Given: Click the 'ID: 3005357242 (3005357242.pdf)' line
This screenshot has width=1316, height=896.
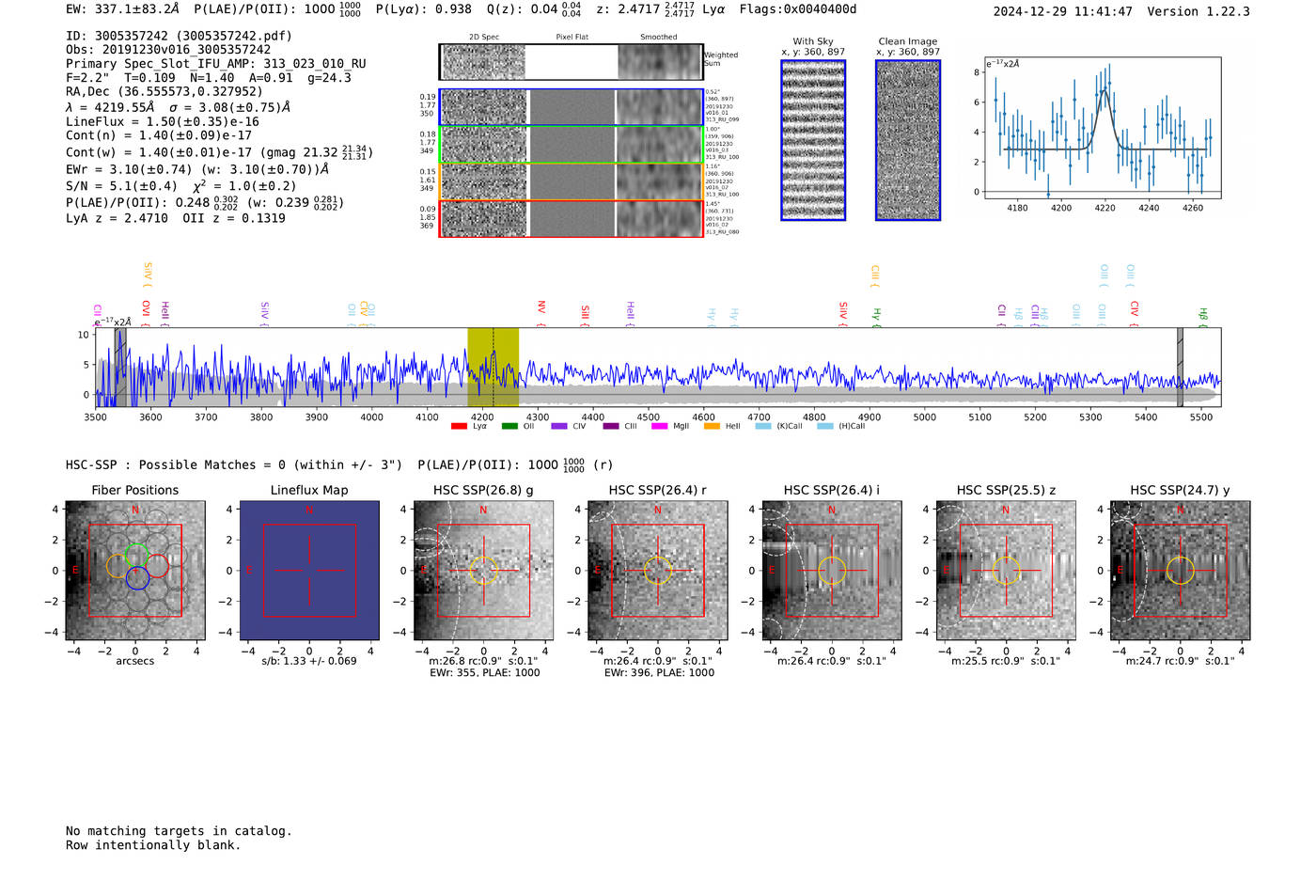Looking at the screenshot, I should [x=179, y=36].
